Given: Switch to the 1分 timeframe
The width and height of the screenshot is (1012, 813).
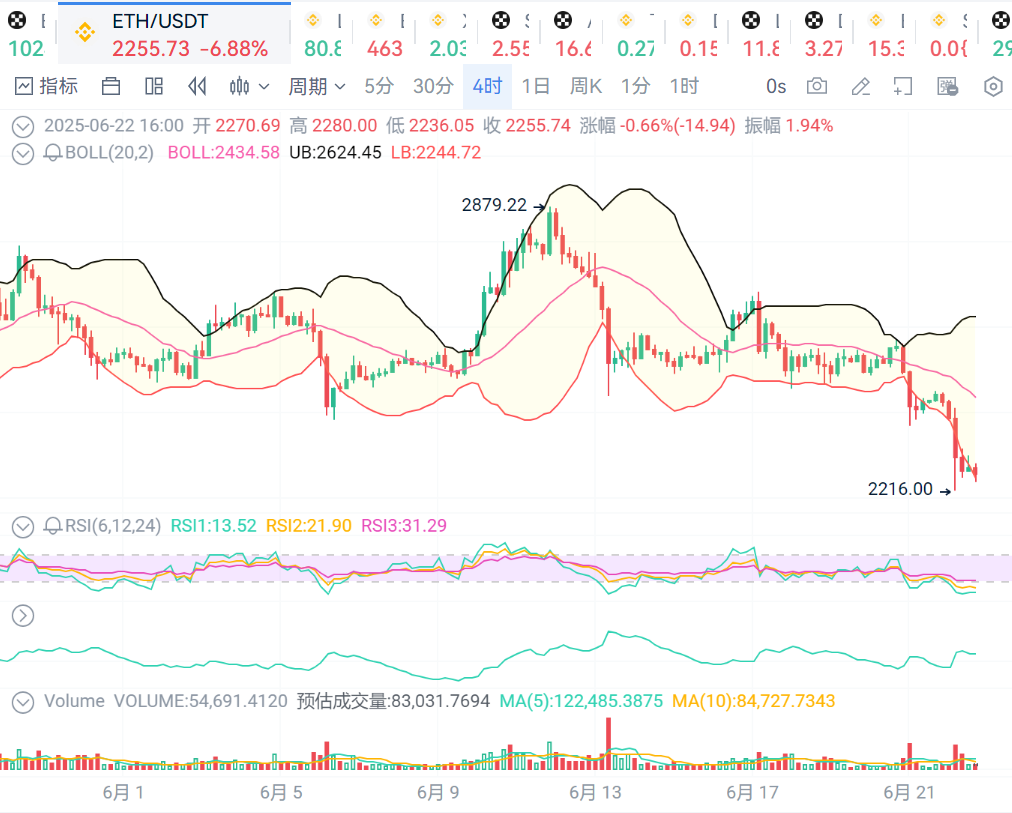Looking at the screenshot, I should pyautogui.click(x=635, y=86).
